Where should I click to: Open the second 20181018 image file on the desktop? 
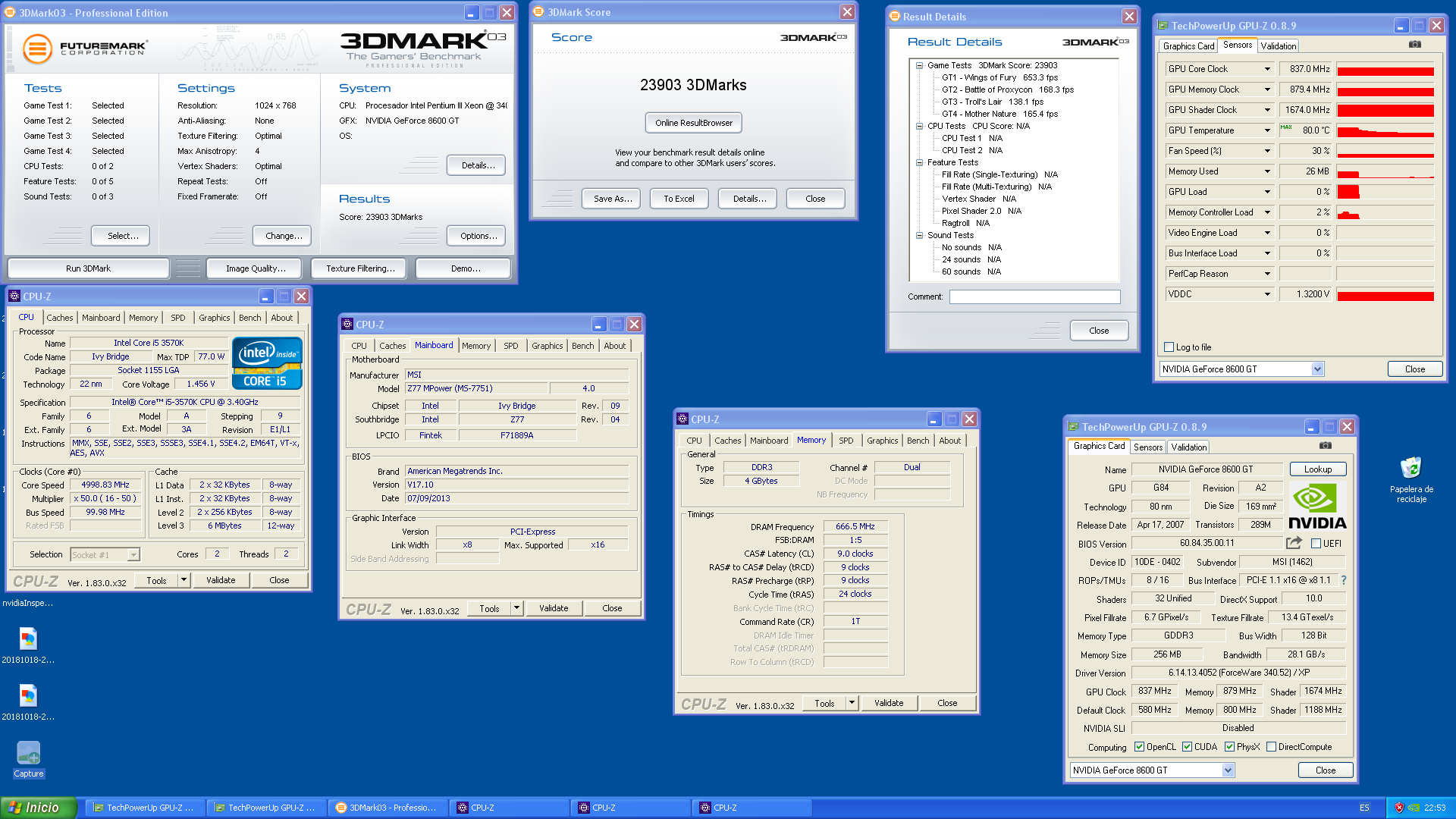(28, 702)
